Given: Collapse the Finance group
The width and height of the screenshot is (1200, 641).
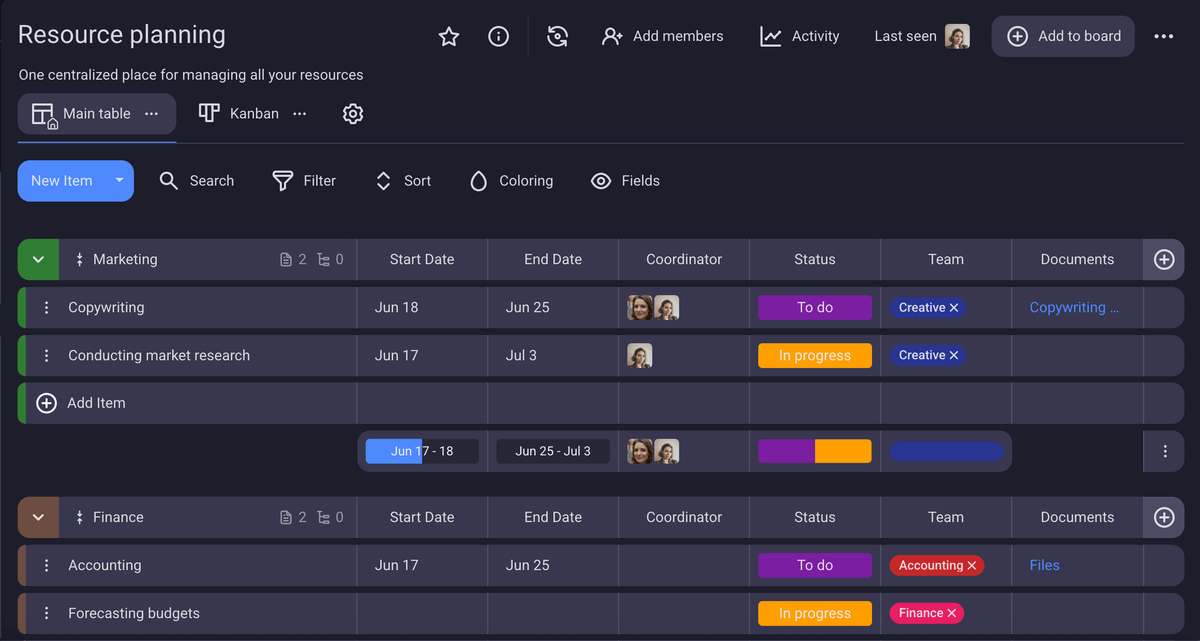Looking at the screenshot, I should point(38,518).
